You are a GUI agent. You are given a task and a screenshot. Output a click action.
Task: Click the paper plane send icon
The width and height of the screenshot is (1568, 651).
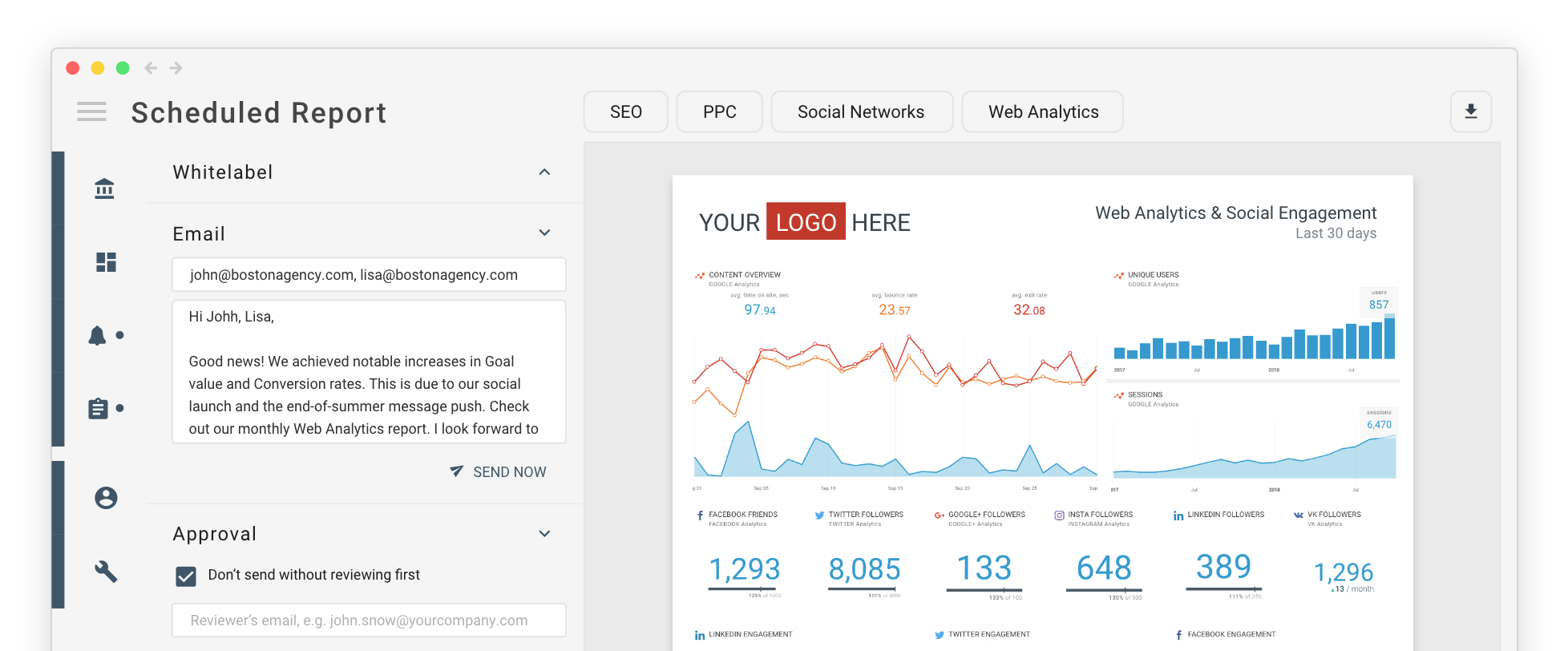coord(456,471)
